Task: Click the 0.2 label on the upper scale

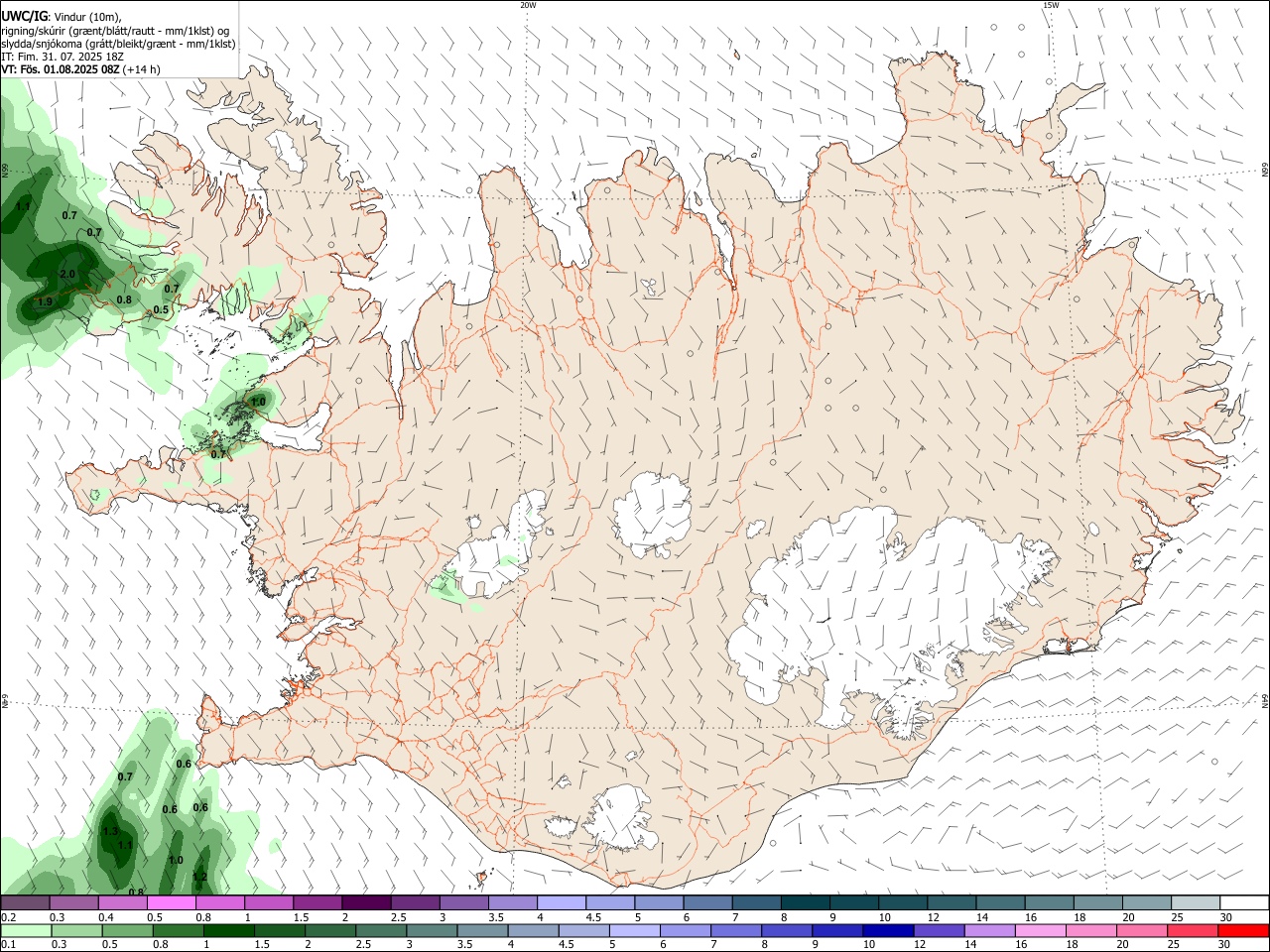Action: coord(8,917)
